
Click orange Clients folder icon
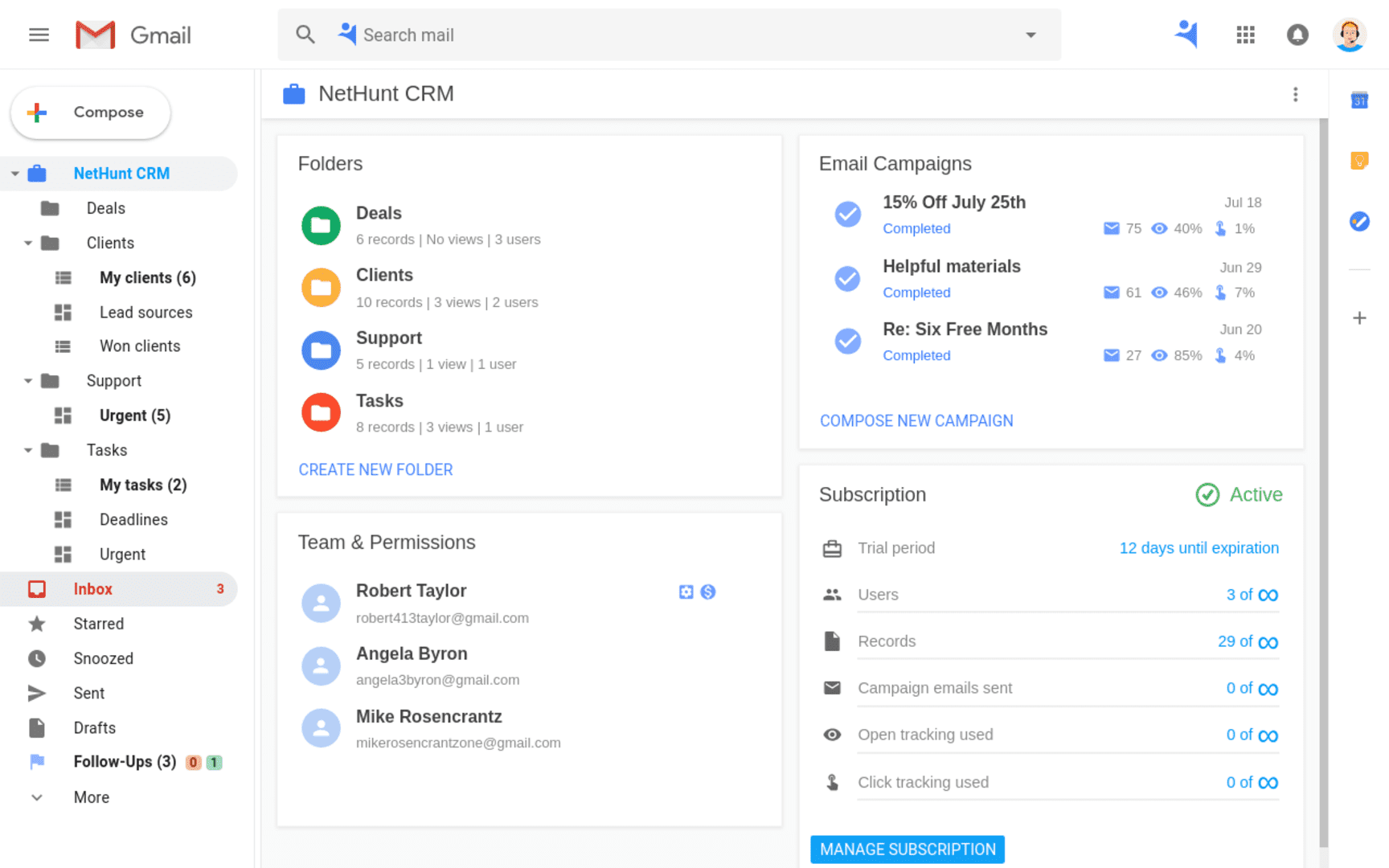(x=321, y=288)
